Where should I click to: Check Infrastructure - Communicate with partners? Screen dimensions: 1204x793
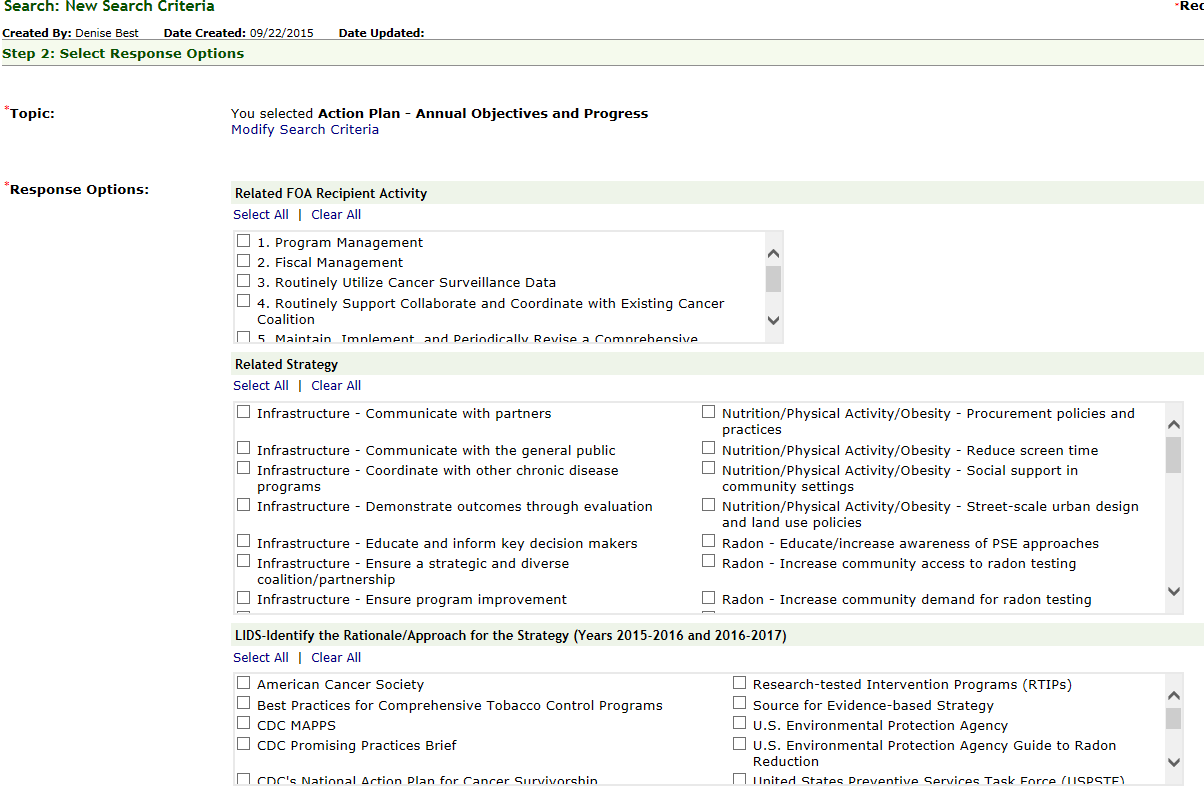tap(244, 412)
